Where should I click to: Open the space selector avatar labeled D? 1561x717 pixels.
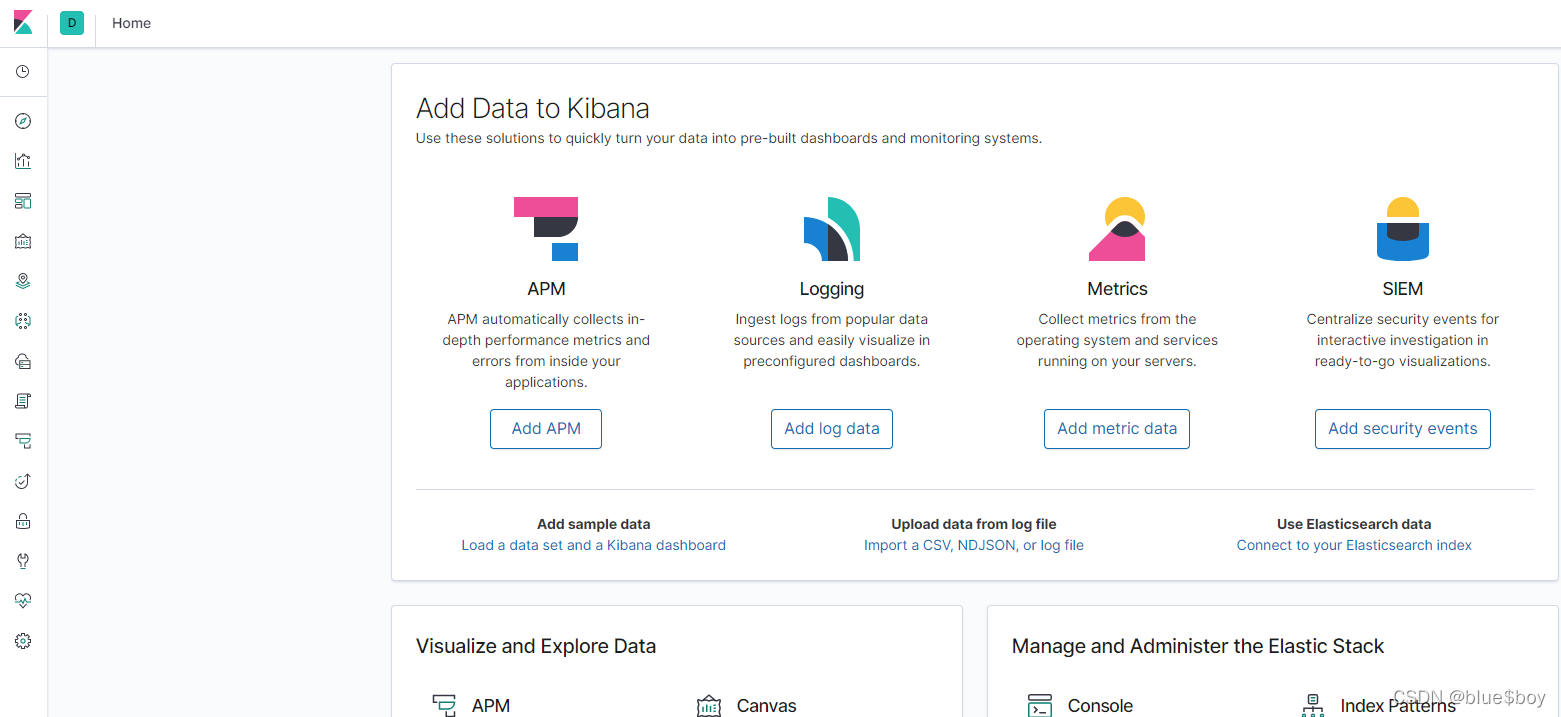[72, 23]
